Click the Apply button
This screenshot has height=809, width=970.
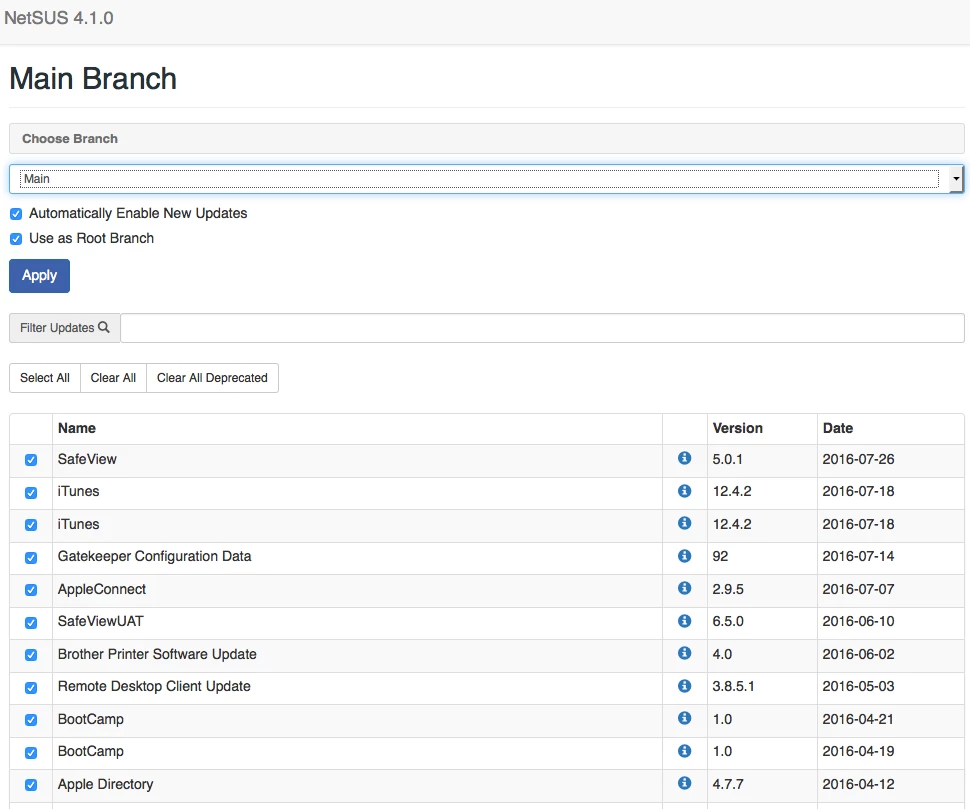pos(40,276)
